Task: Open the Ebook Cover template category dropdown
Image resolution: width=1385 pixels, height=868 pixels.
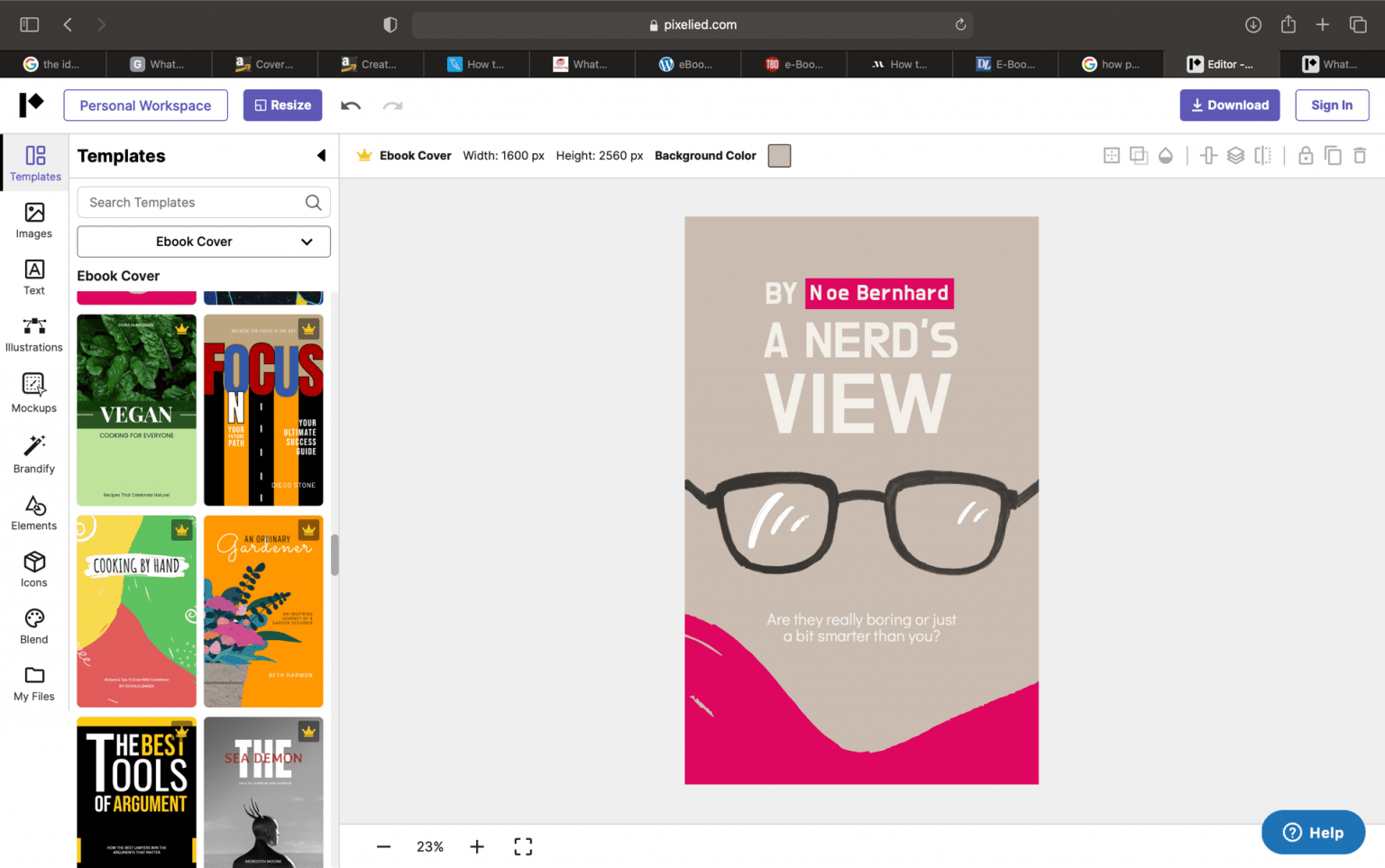Action: click(x=203, y=242)
